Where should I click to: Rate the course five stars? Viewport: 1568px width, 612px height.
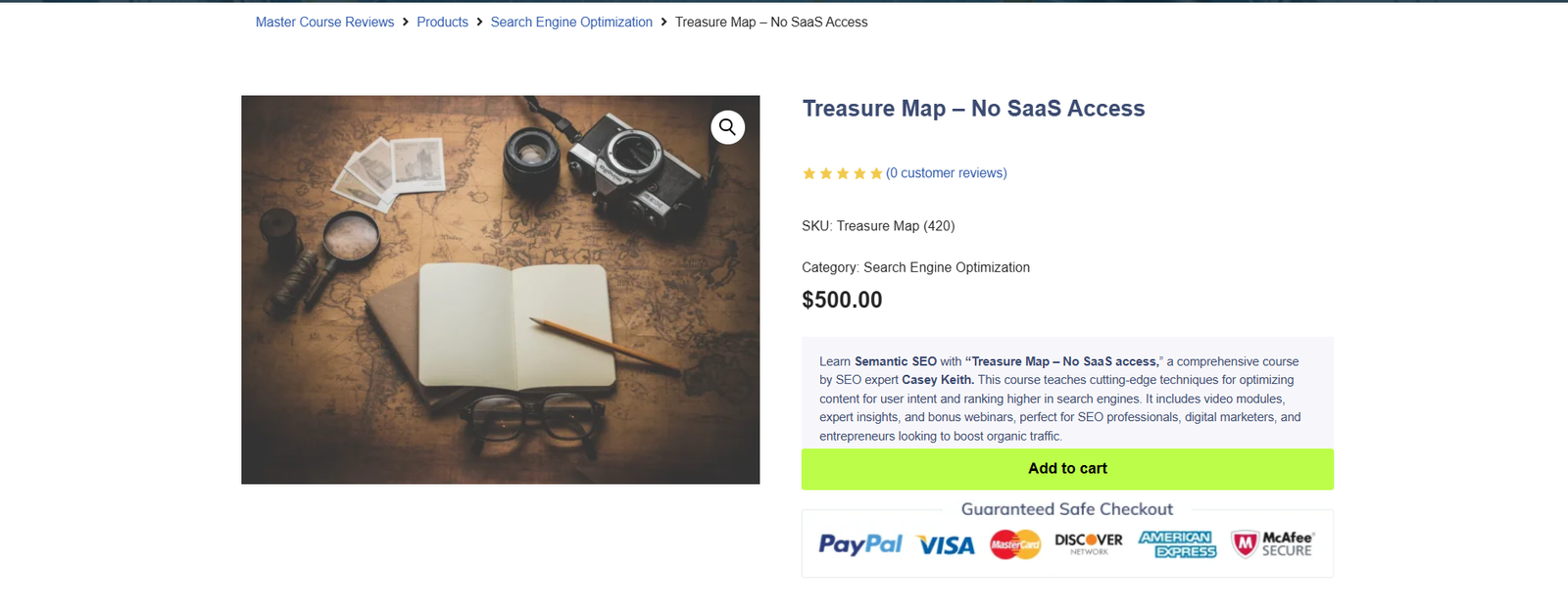(x=875, y=172)
